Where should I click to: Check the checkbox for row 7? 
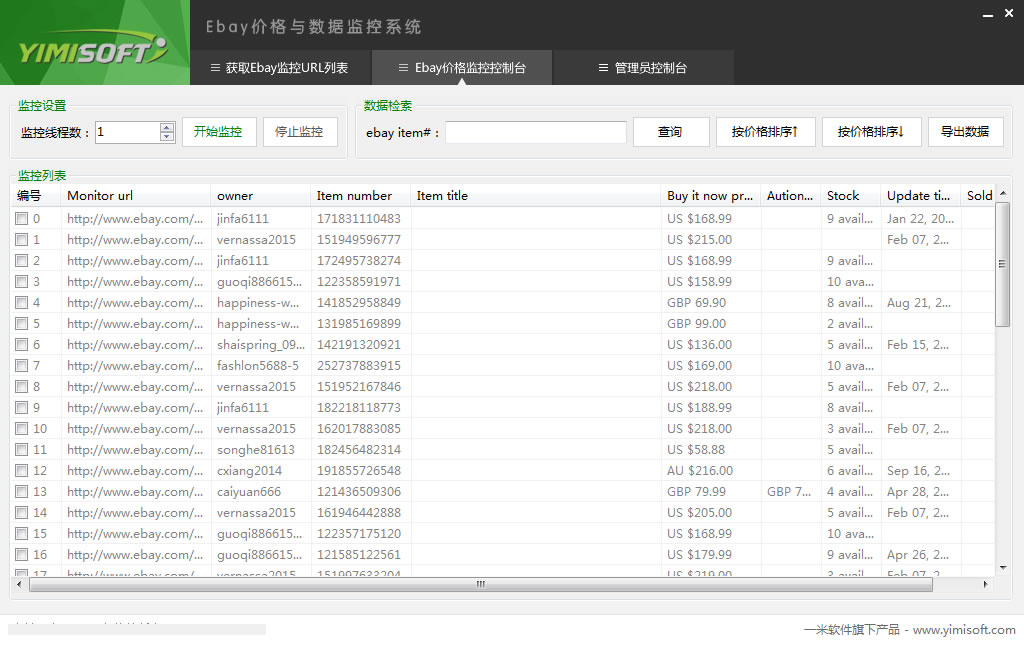pos(22,366)
